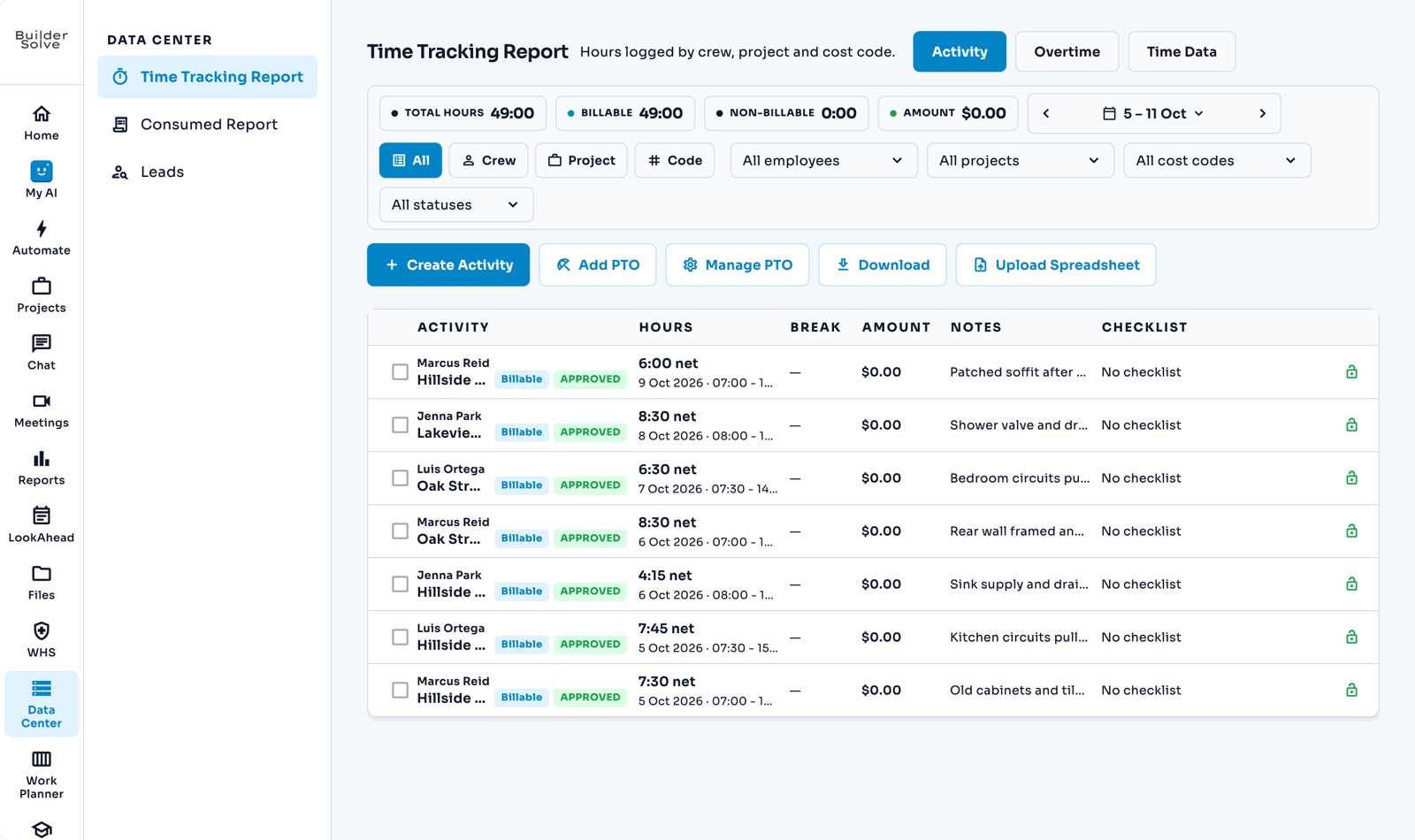This screenshot has width=1415, height=840.
Task: Click the Create Activity button
Action: click(x=448, y=264)
